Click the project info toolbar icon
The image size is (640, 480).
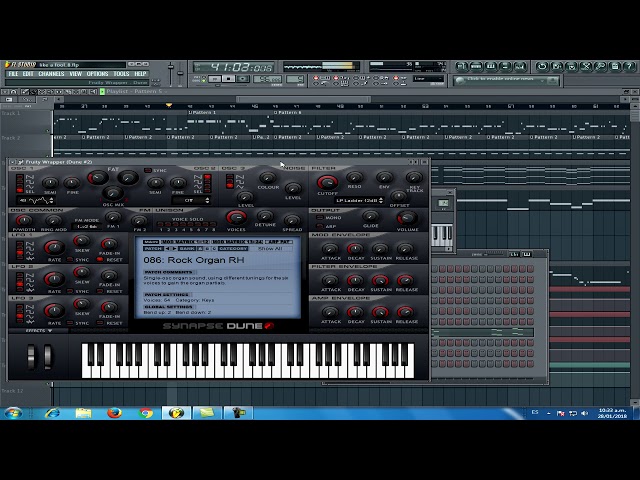click(616, 66)
